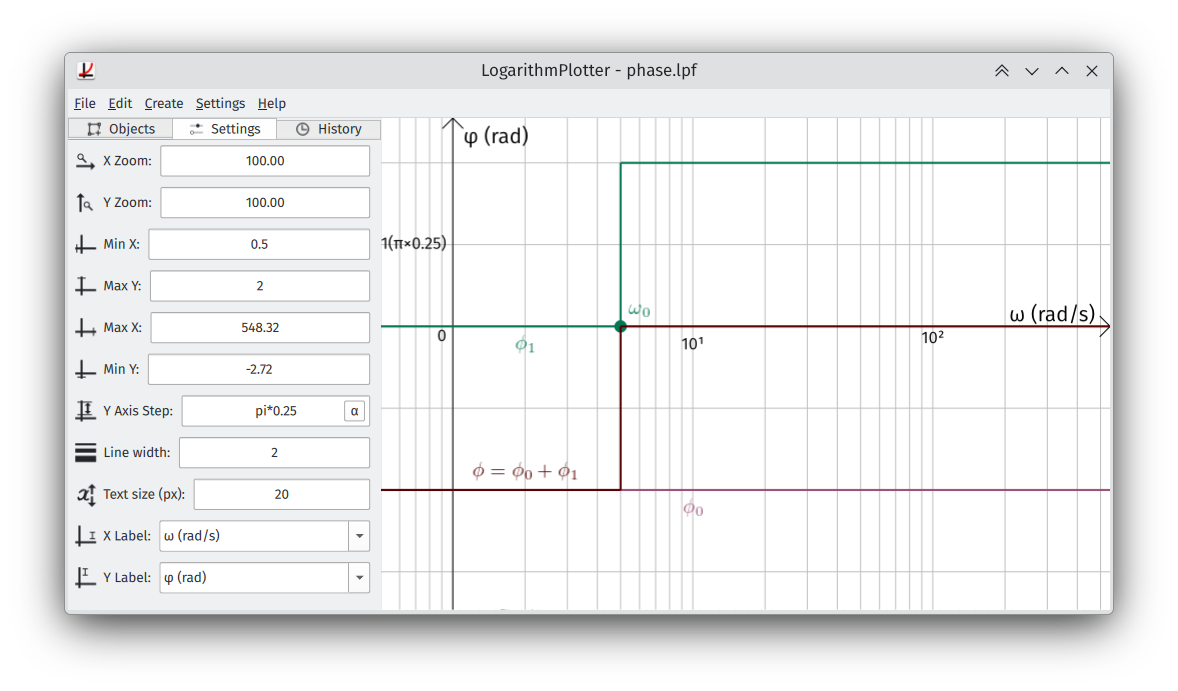Click the LogarithmPlotter logo in the titlebar
The image size is (1178, 691).
[86, 70]
